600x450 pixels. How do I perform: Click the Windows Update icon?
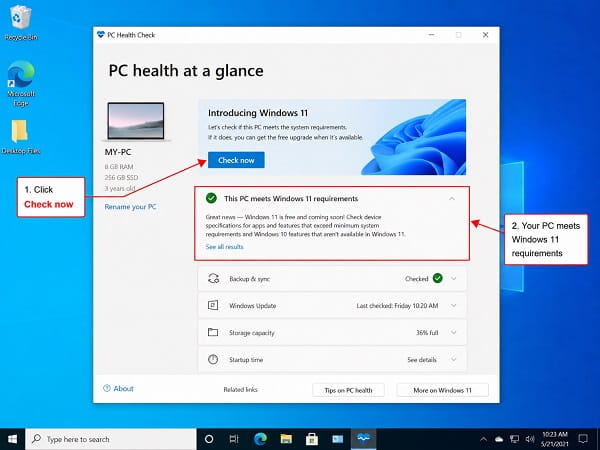[213, 305]
